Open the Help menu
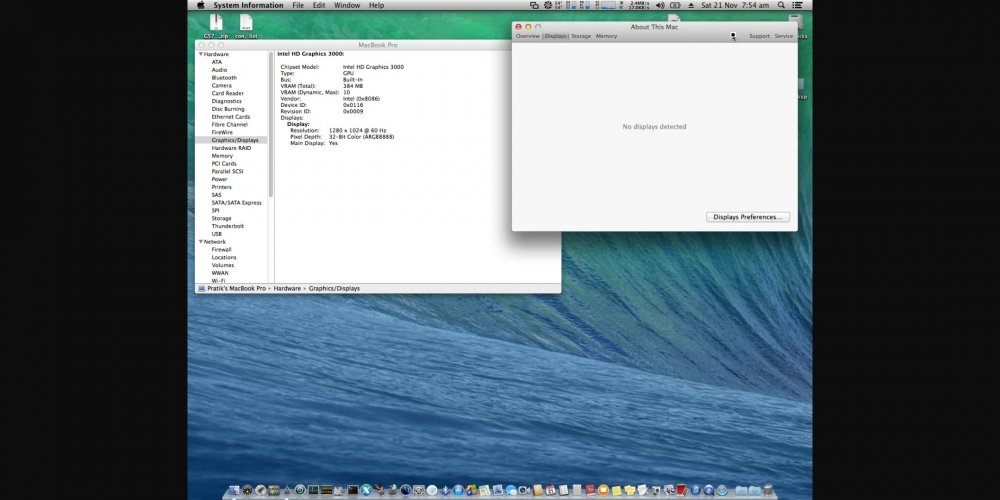 (376, 5)
